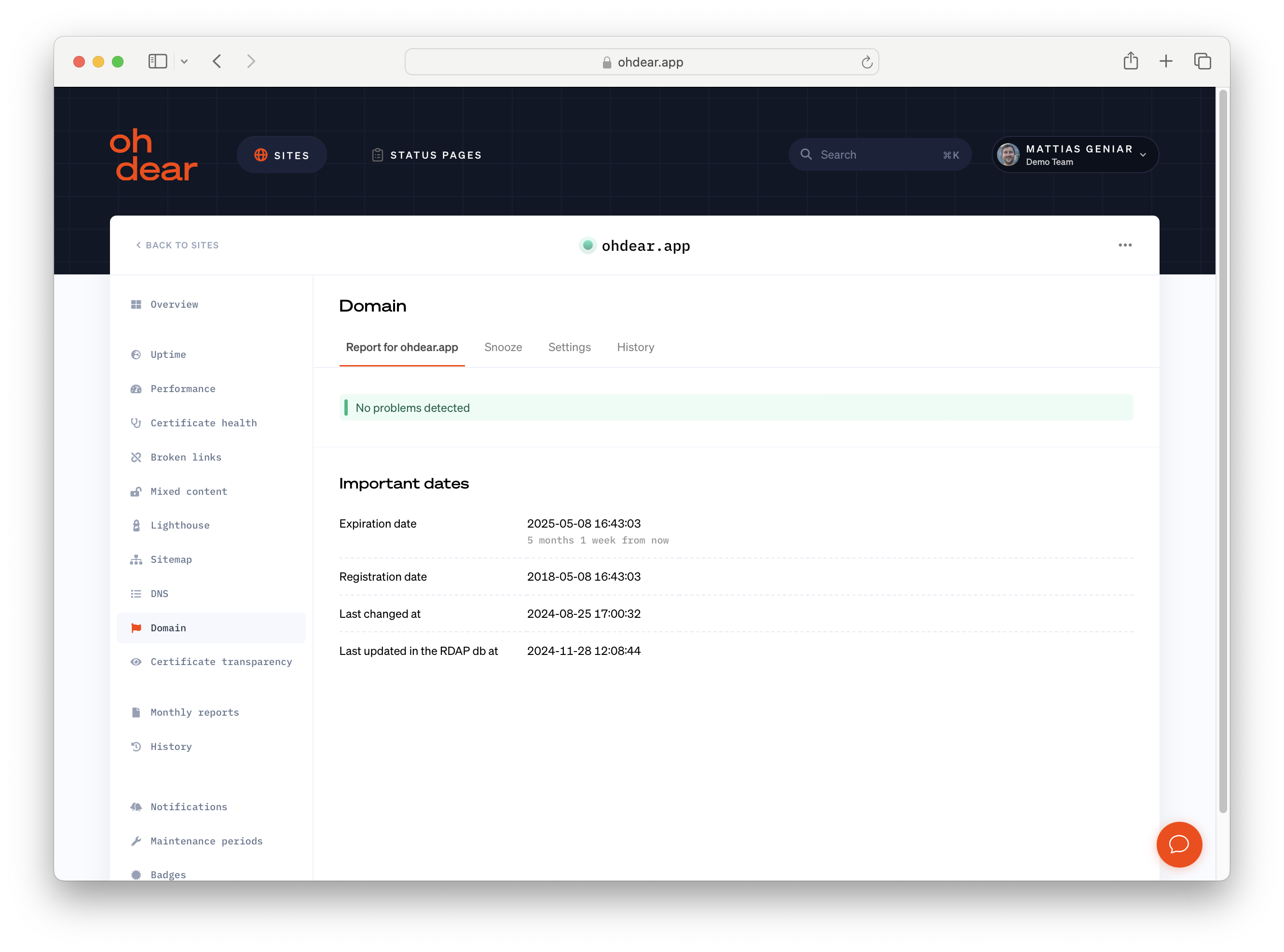
Task: Expand Safari sidebar chevron dropdown
Action: [184, 61]
